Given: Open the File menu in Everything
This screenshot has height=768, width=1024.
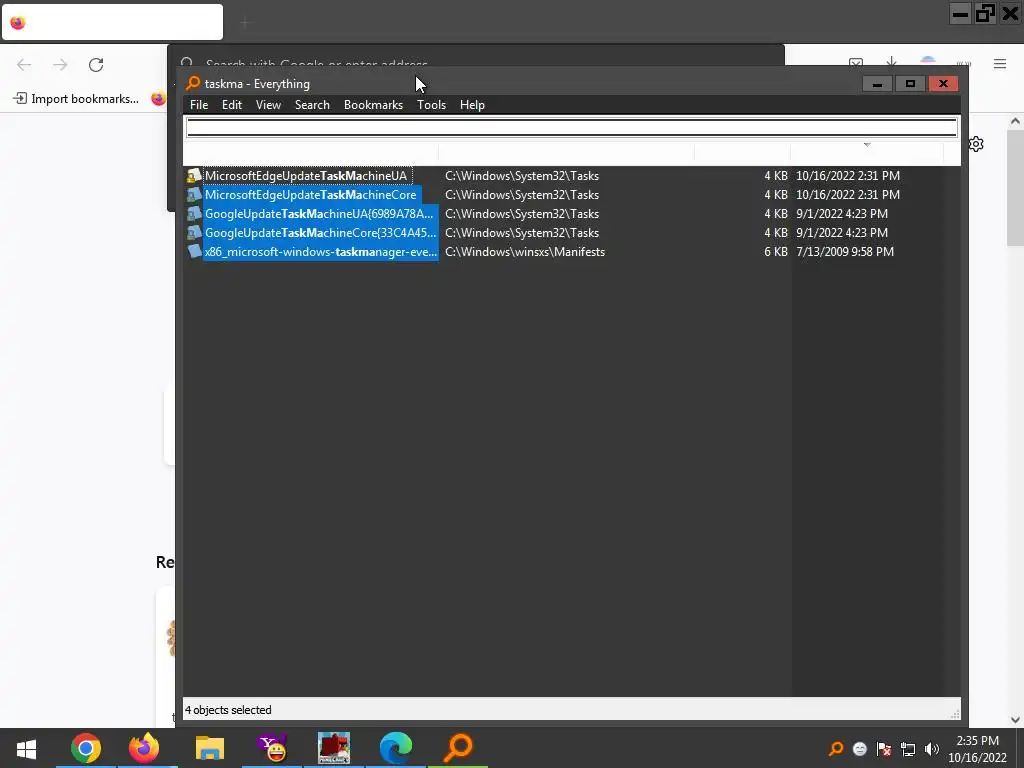Looking at the screenshot, I should tap(199, 104).
